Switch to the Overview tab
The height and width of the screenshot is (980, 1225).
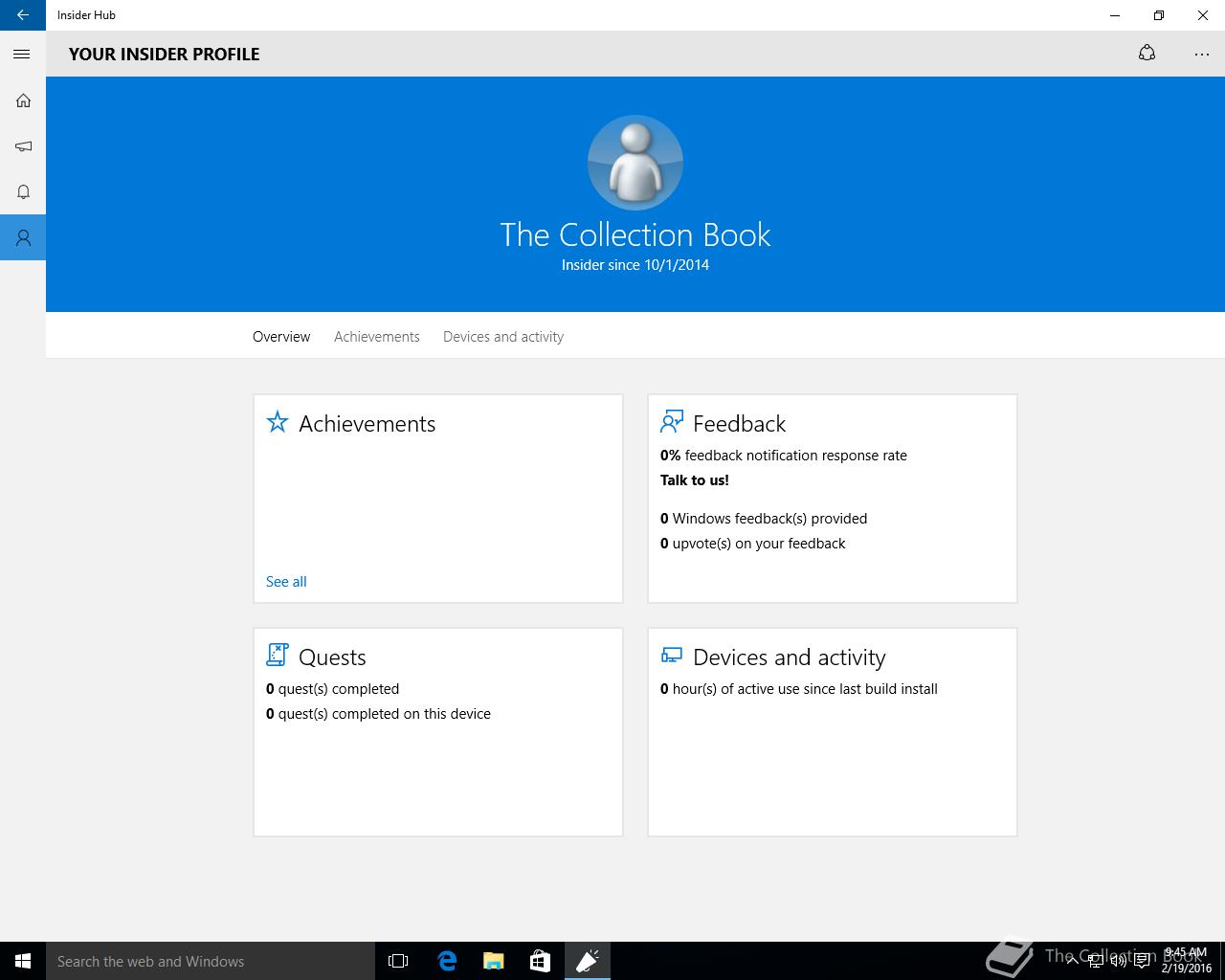[x=281, y=337]
